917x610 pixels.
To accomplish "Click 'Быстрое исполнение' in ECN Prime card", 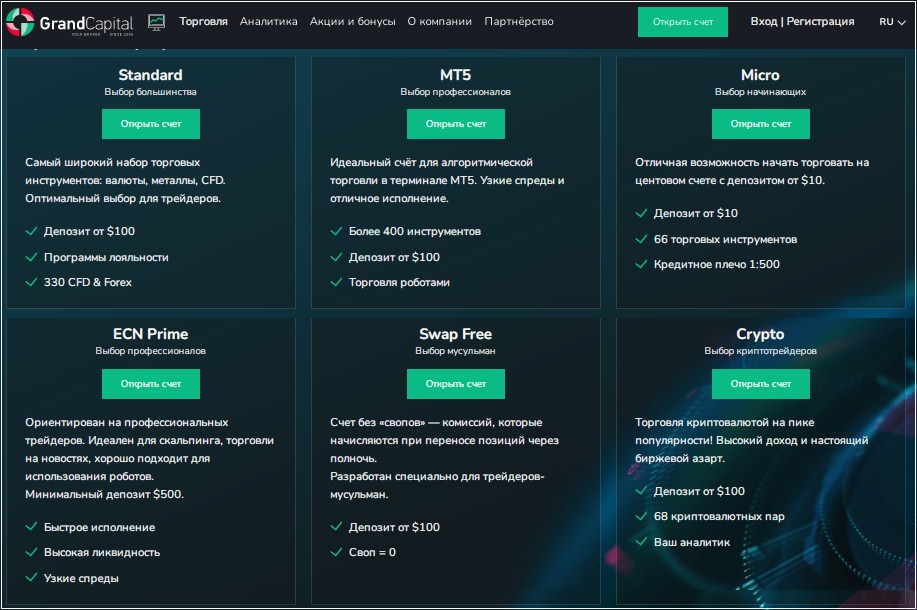I will point(99,528).
